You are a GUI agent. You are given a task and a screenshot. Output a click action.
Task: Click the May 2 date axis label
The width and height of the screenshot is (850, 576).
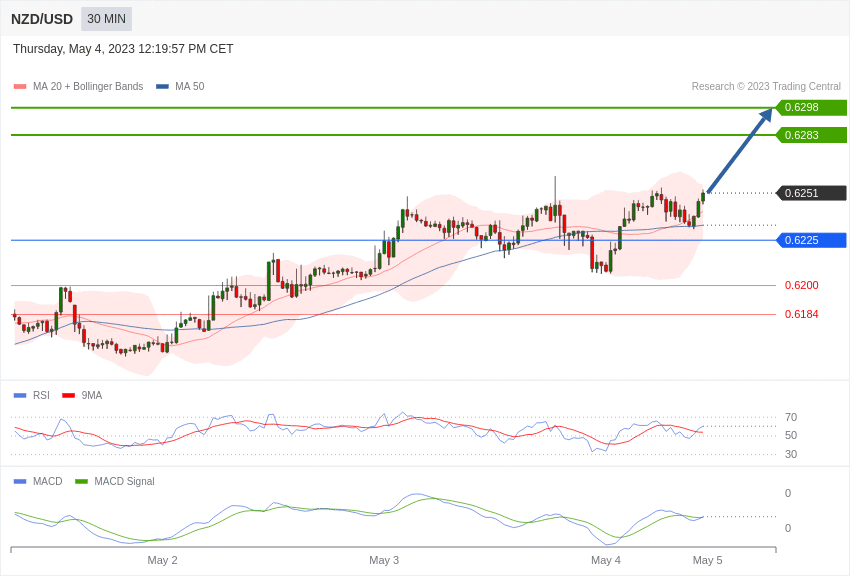(163, 560)
